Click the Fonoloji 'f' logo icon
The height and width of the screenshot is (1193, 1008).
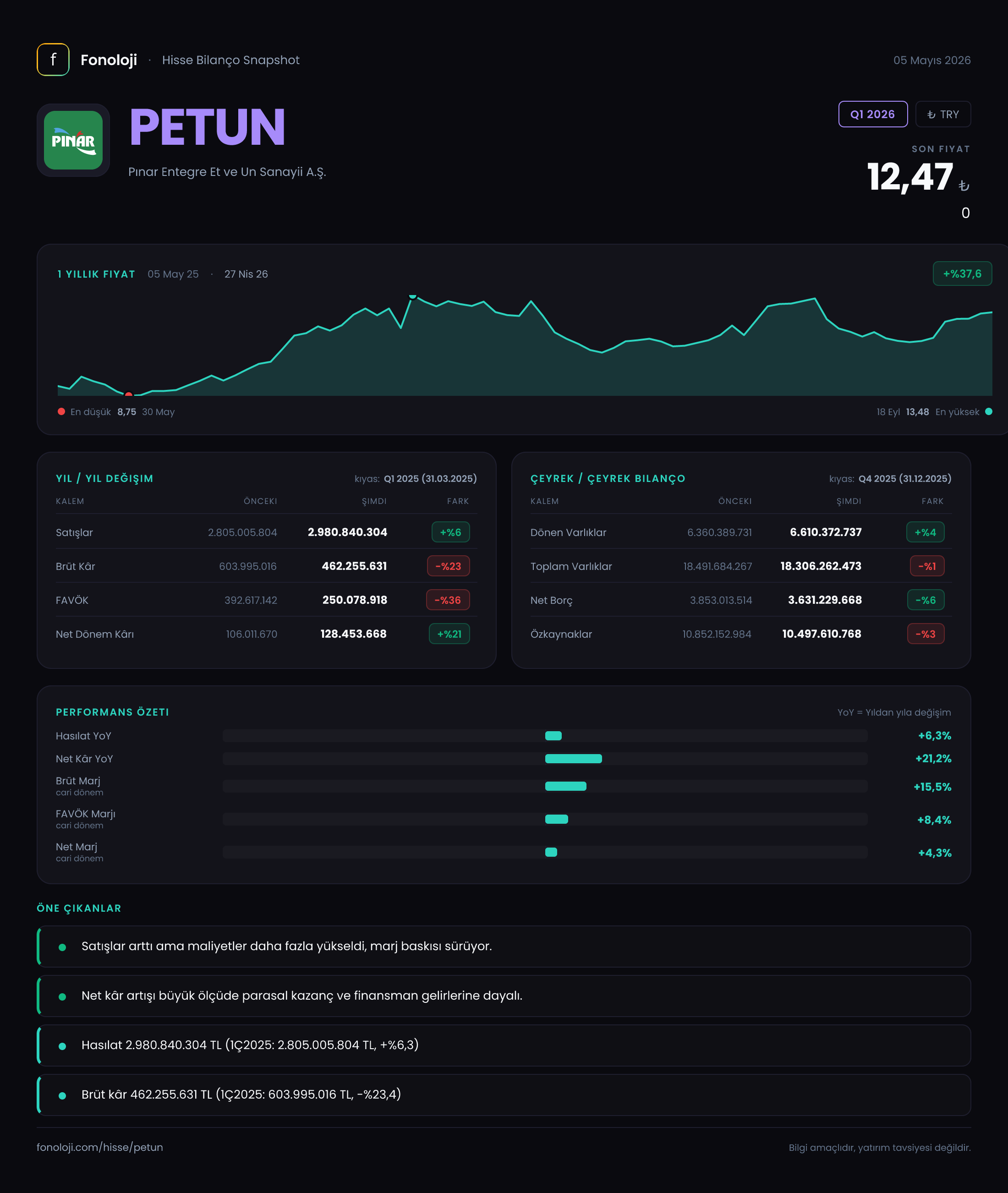click(53, 60)
